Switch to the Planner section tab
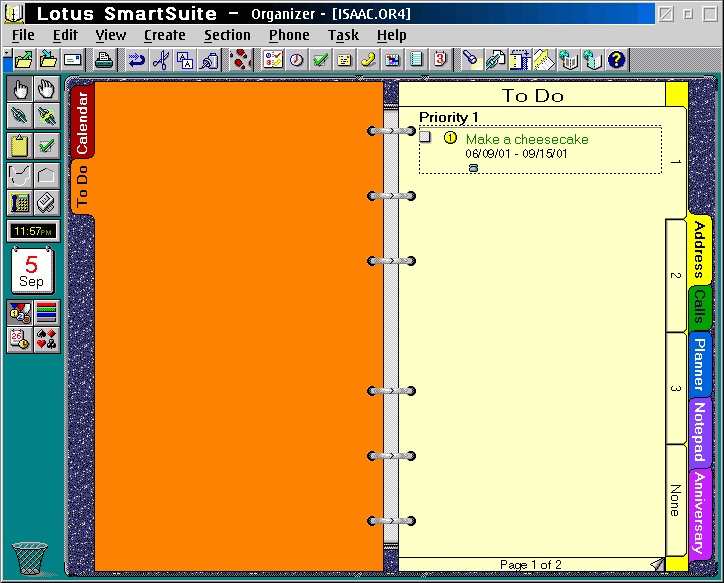This screenshot has height=583, width=724. (700, 365)
